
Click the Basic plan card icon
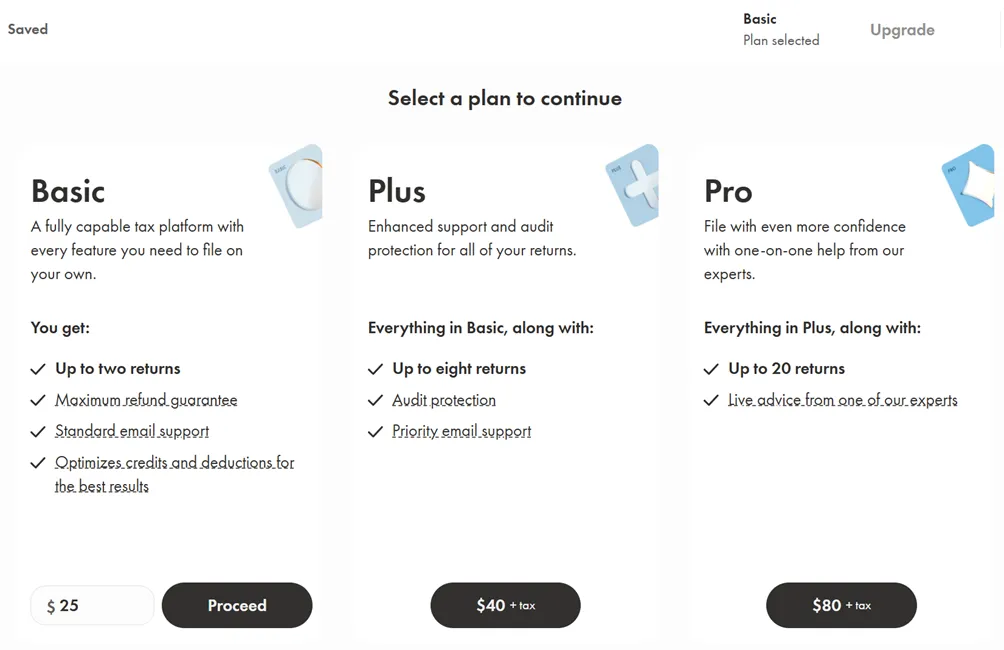pos(297,187)
